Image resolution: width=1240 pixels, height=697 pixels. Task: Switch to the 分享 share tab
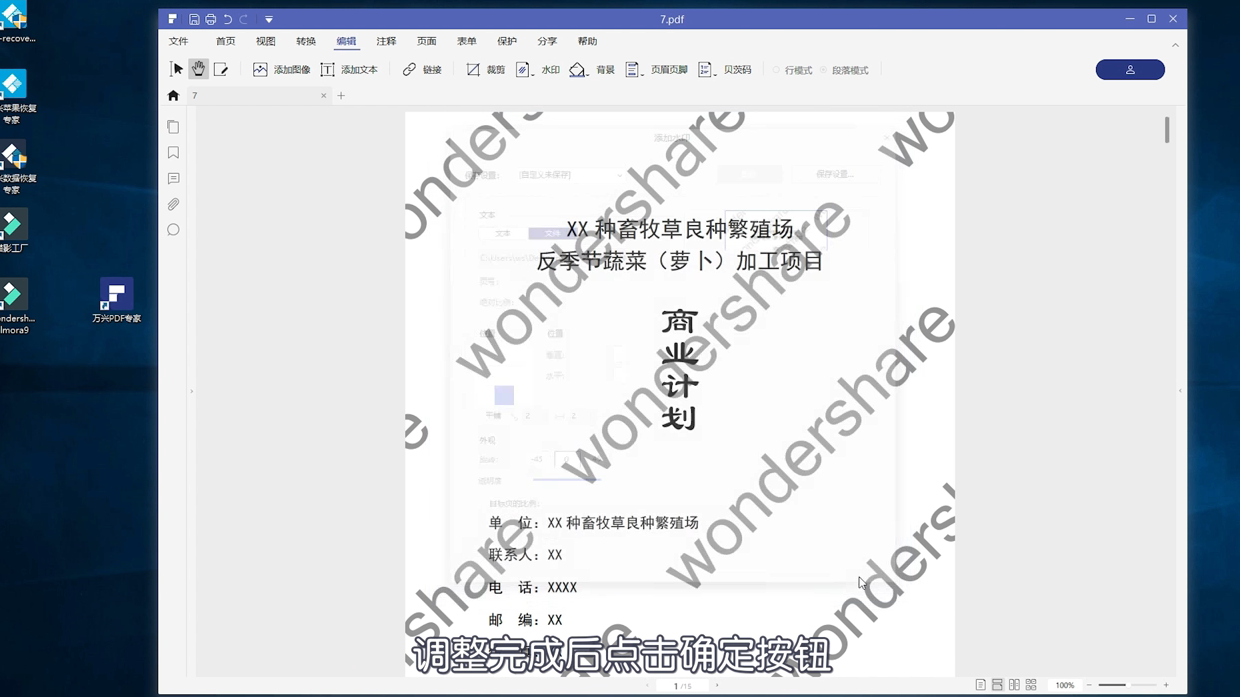[x=547, y=41]
